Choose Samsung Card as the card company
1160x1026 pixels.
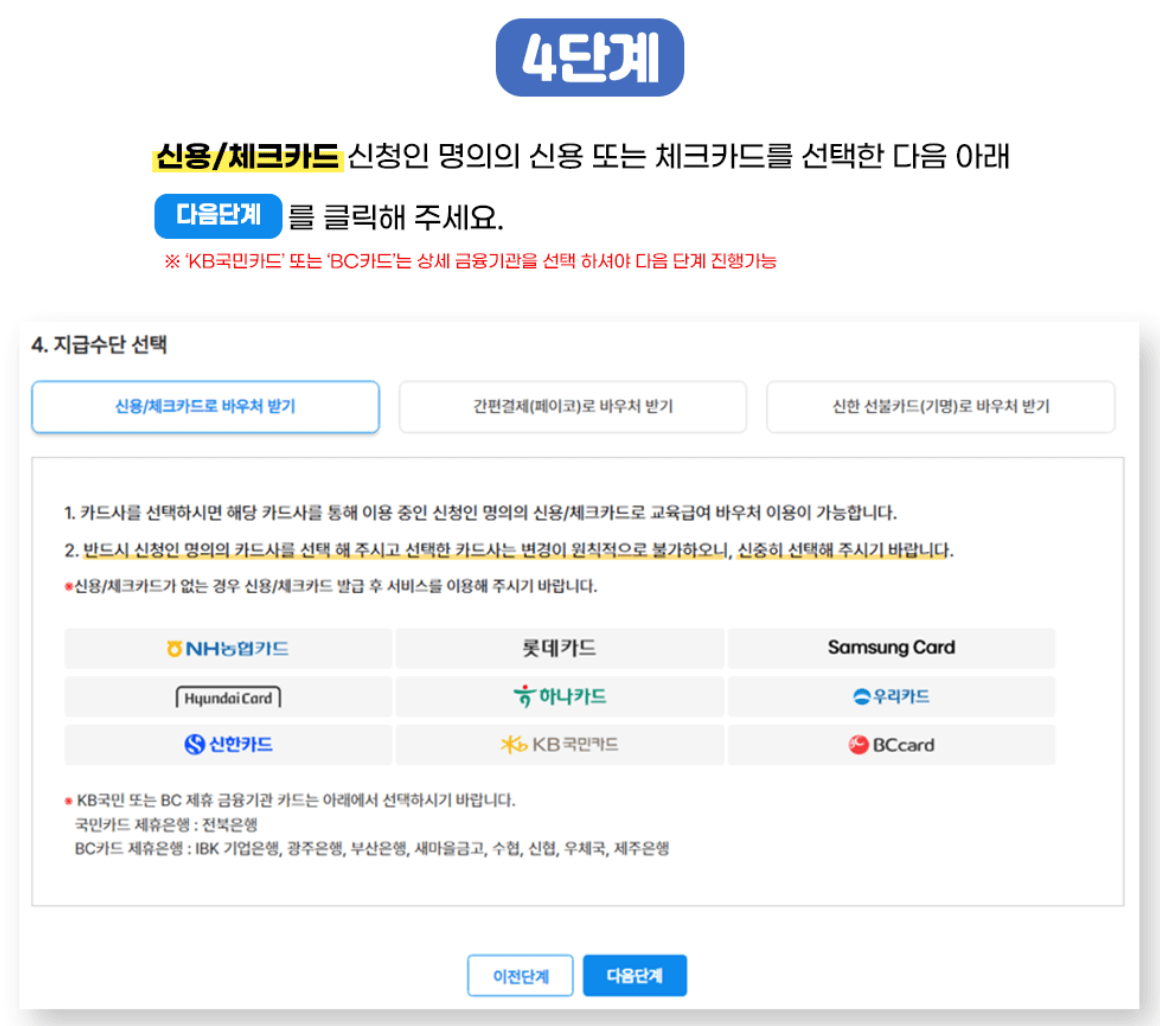pyautogui.click(x=891, y=649)
